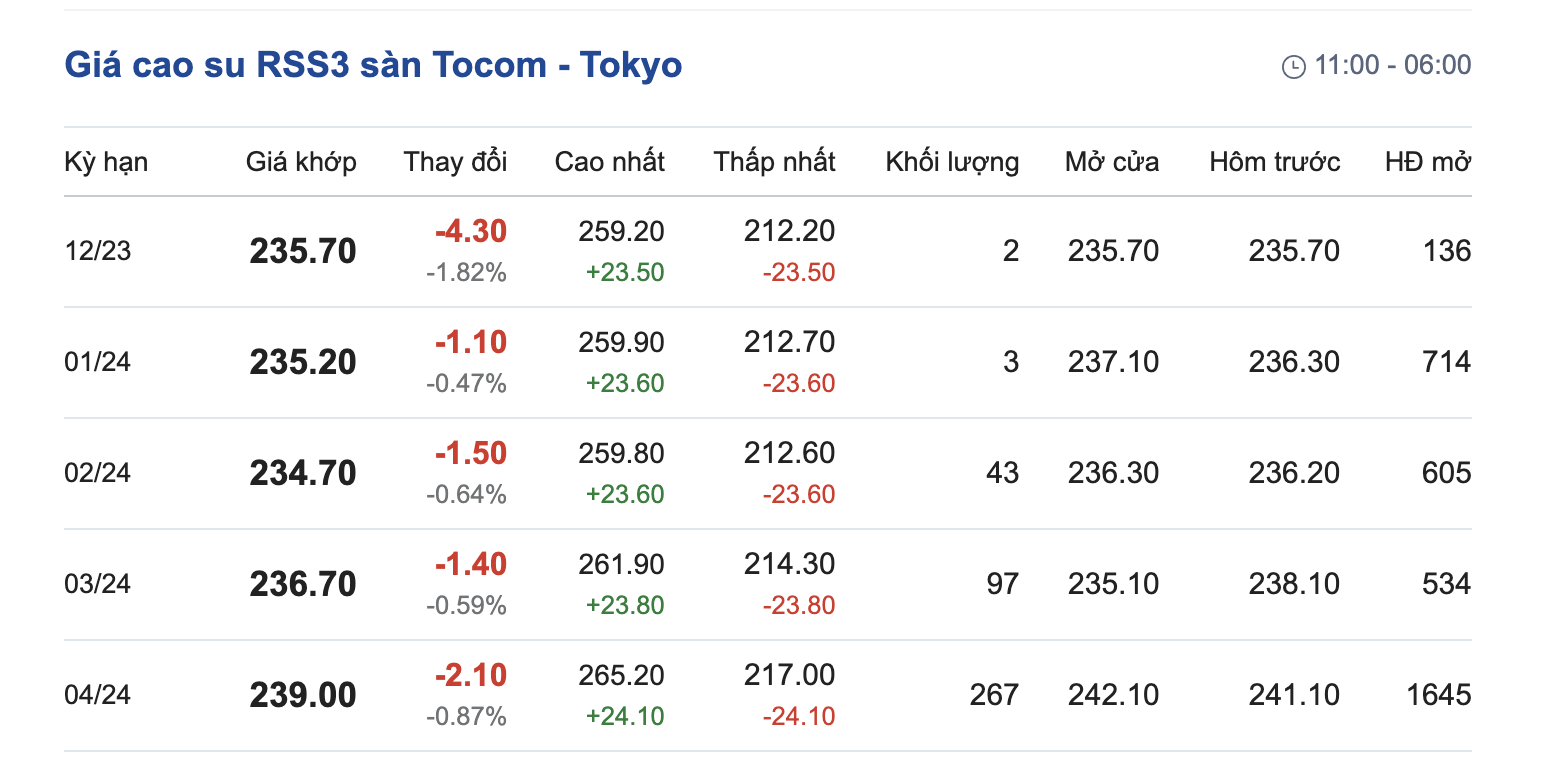
Task: Select the HĐ mở column header
Action: (x=1427, y=162)
